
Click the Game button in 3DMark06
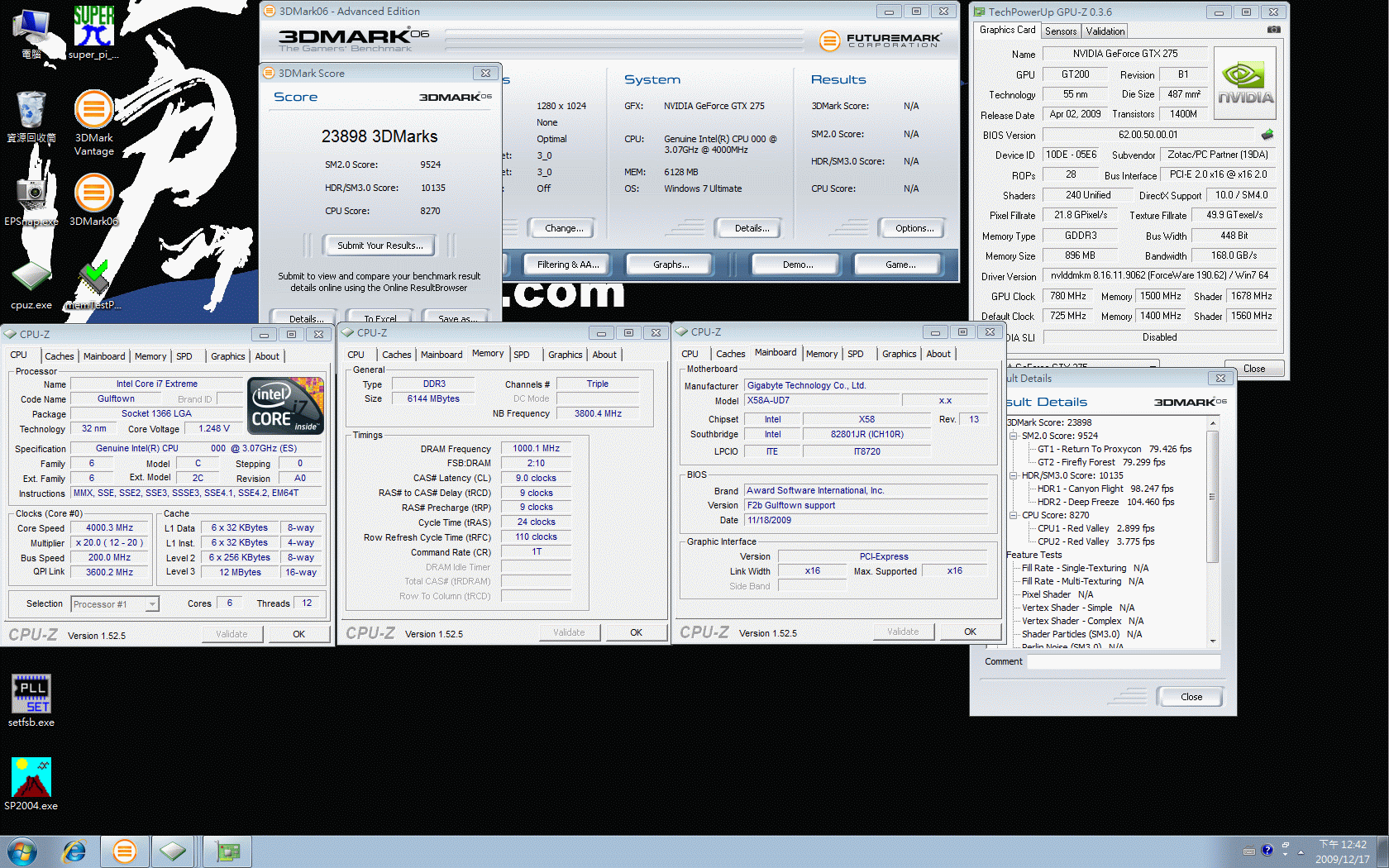[900, 265]
